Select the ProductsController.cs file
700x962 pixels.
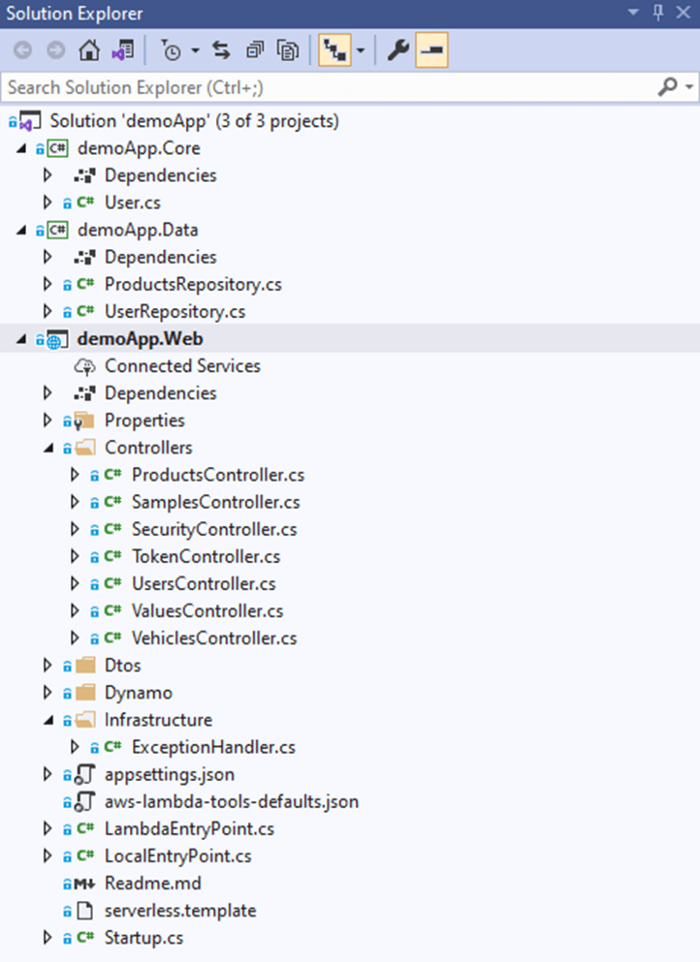pyautogui.click(x=217, y=475)
